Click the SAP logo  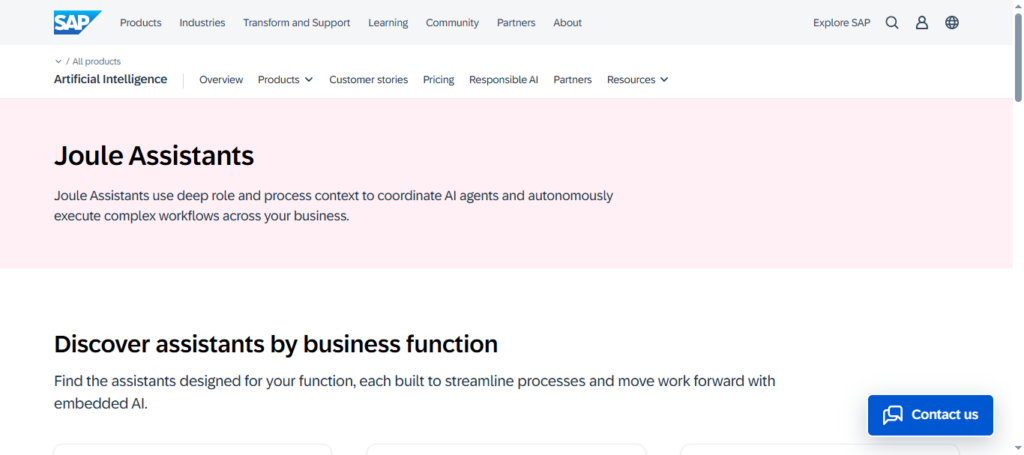(x=77, y=22)
